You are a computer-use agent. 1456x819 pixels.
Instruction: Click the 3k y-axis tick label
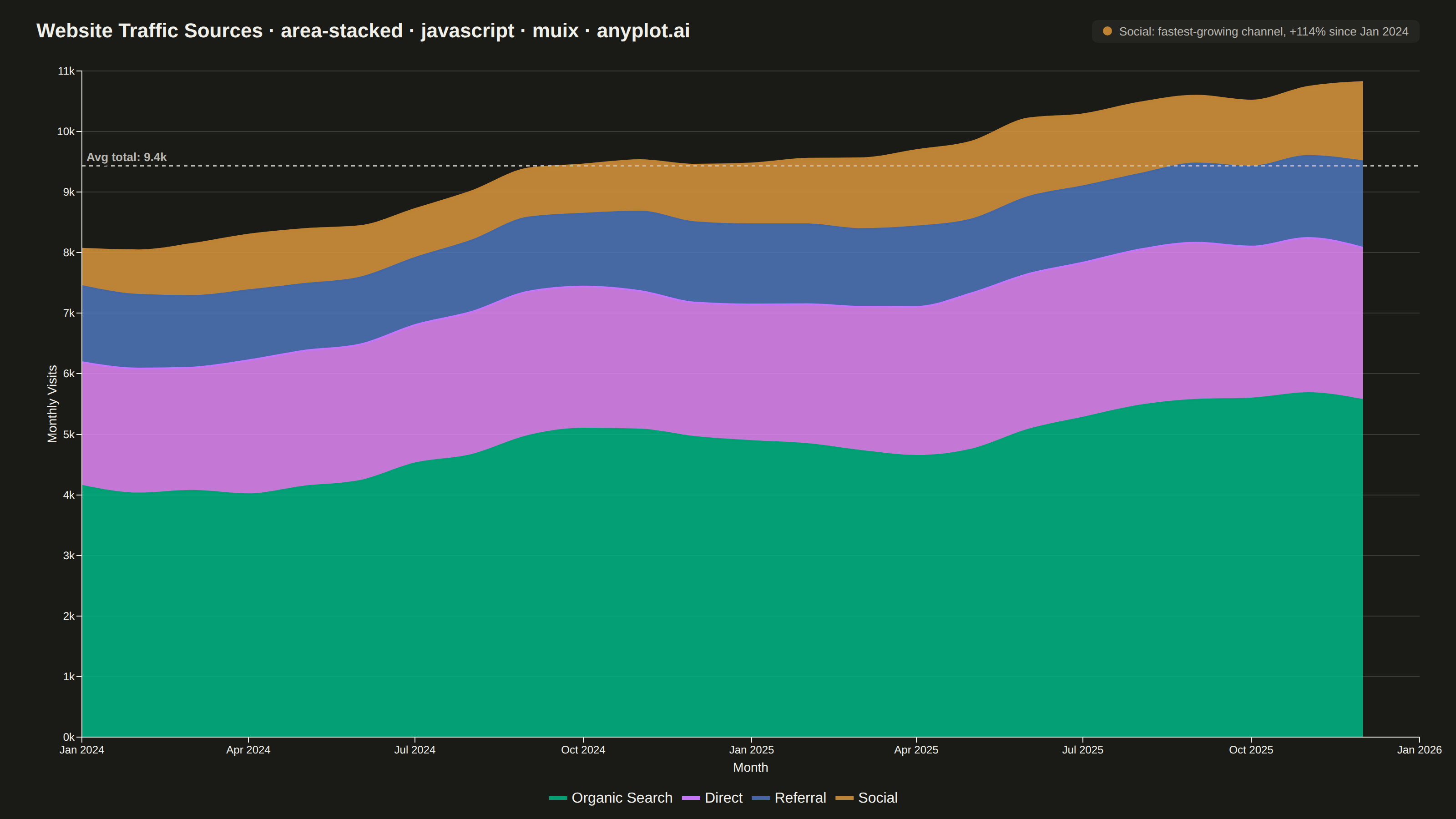tap(69, 556)
